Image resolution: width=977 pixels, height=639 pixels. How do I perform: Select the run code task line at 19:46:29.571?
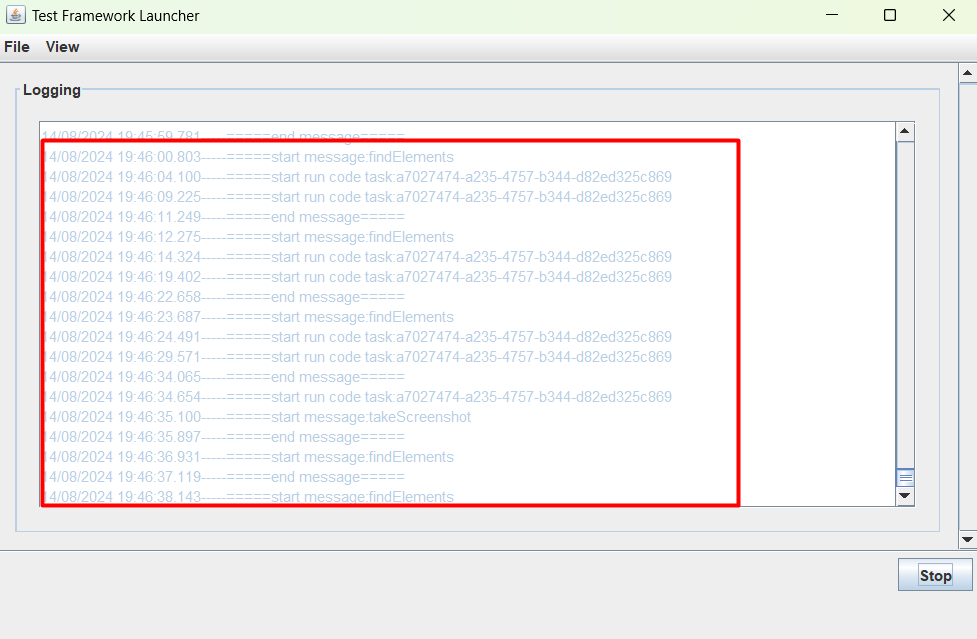[x=357, y=357]
